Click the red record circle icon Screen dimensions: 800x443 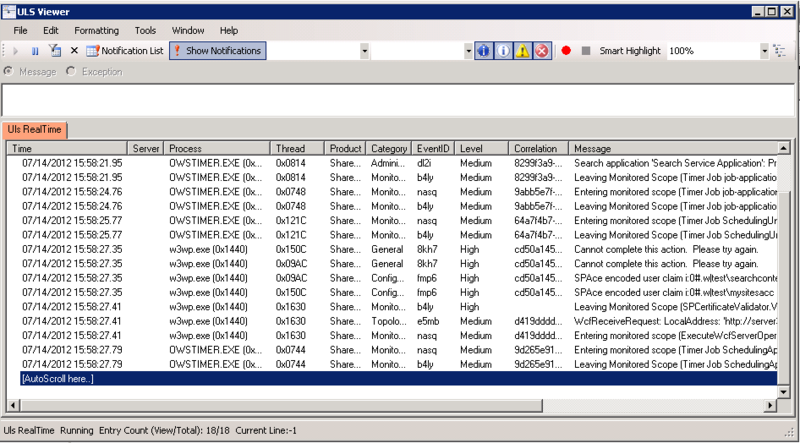coord(566,51)
